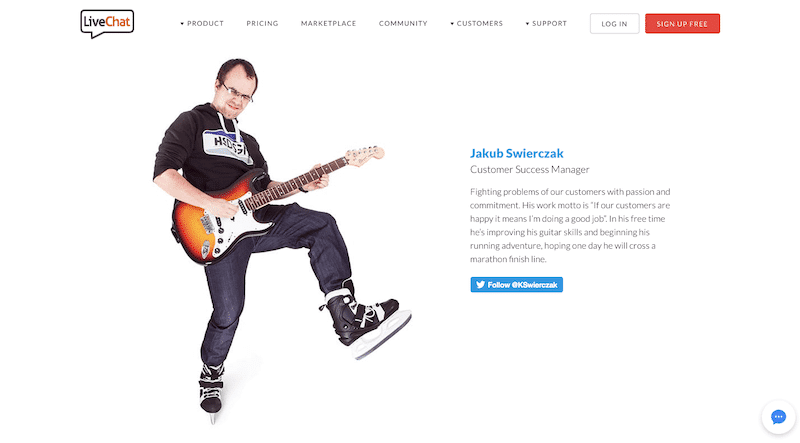Viewport: 800px width, 443px height.
Task: Click the guitar headstock in the photo
Action: coord(364,155)
